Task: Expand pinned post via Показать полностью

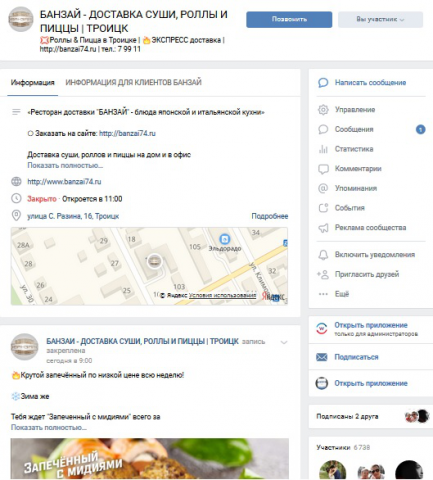Action: 49,427
